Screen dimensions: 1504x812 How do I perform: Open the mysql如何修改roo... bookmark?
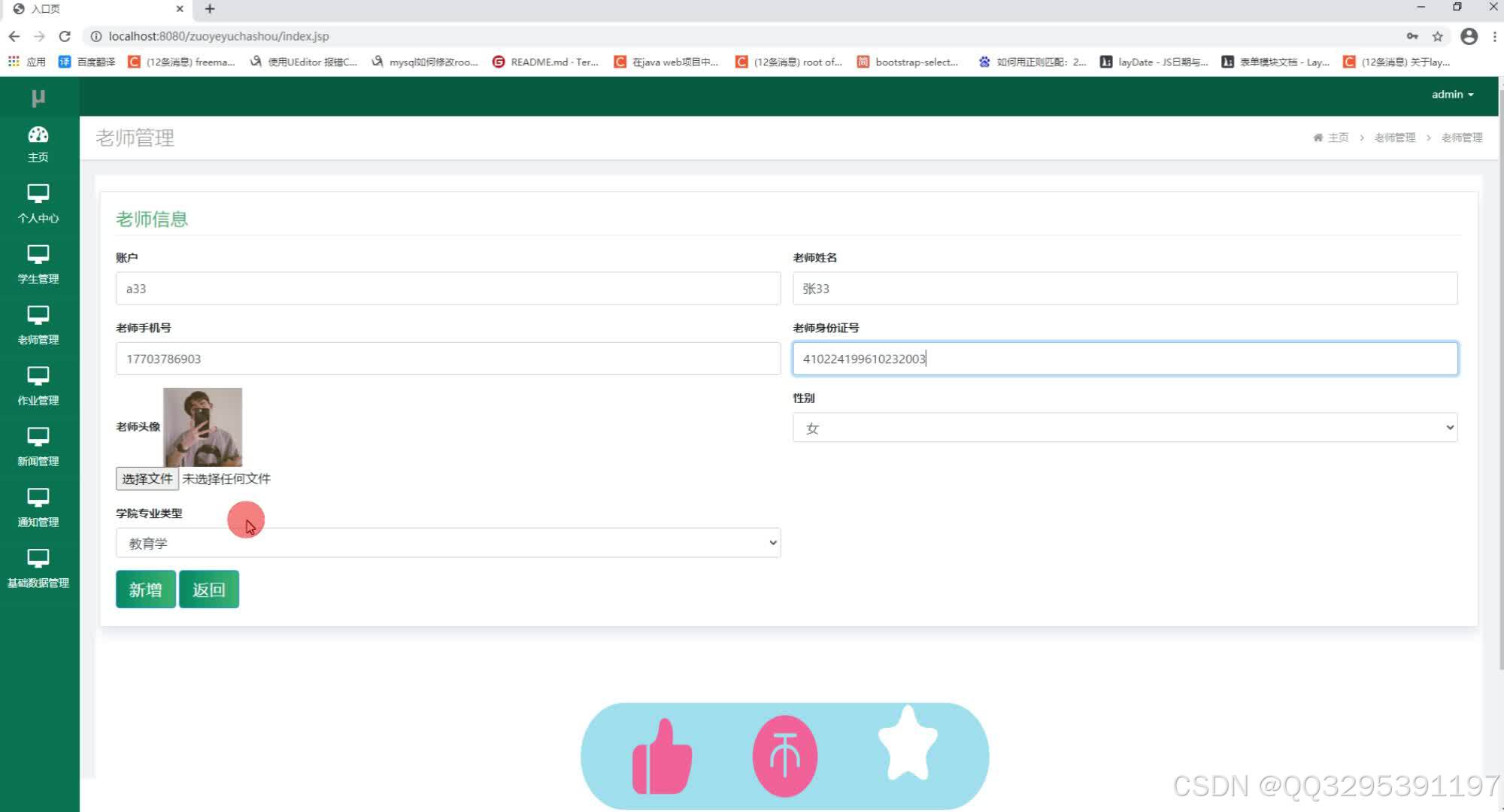426,62
